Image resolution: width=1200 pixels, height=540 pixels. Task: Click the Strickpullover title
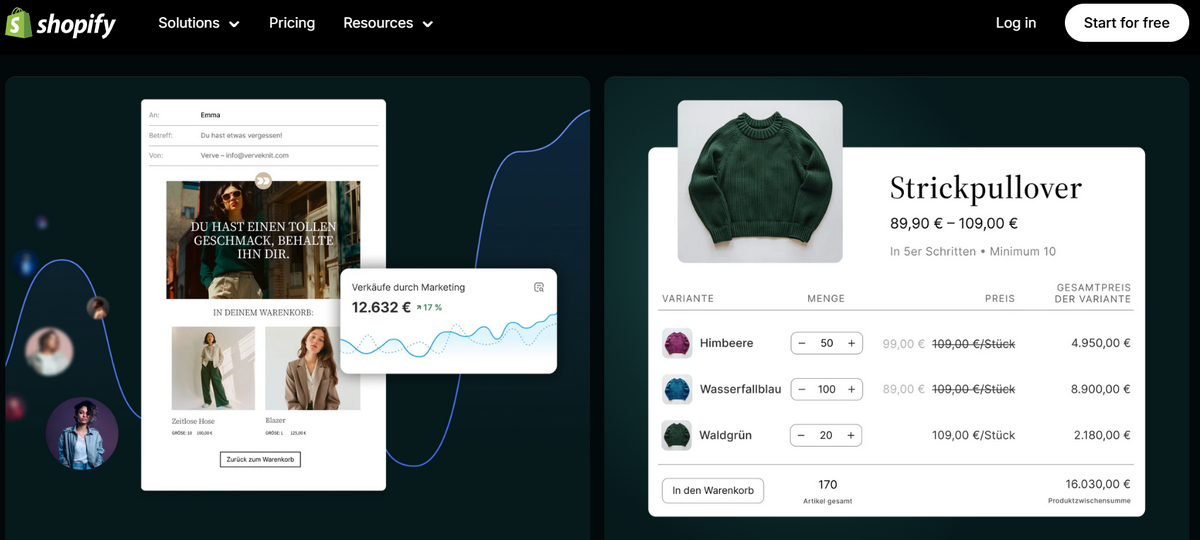986,188
